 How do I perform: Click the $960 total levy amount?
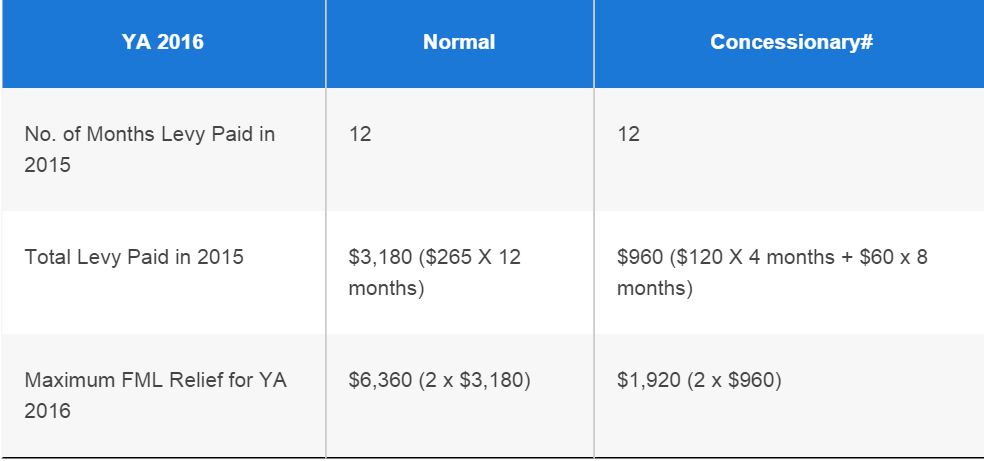pos(640,257)
